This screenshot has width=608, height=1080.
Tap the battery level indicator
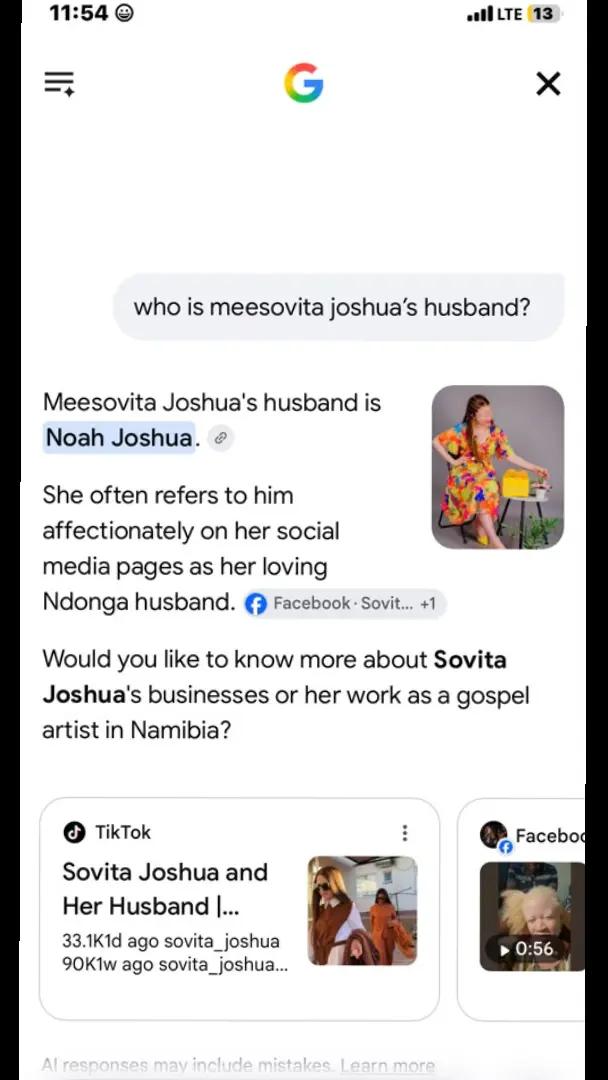point(543,14)
